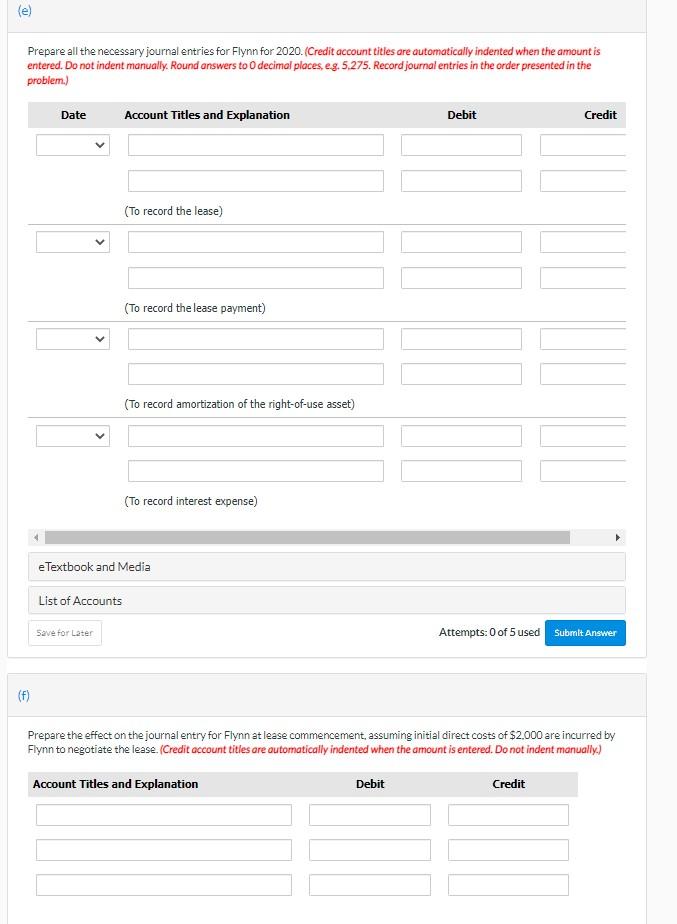Click the first debit field for recording the lease
This screenshot has height=924, width=677.
[x=461, y=145]
